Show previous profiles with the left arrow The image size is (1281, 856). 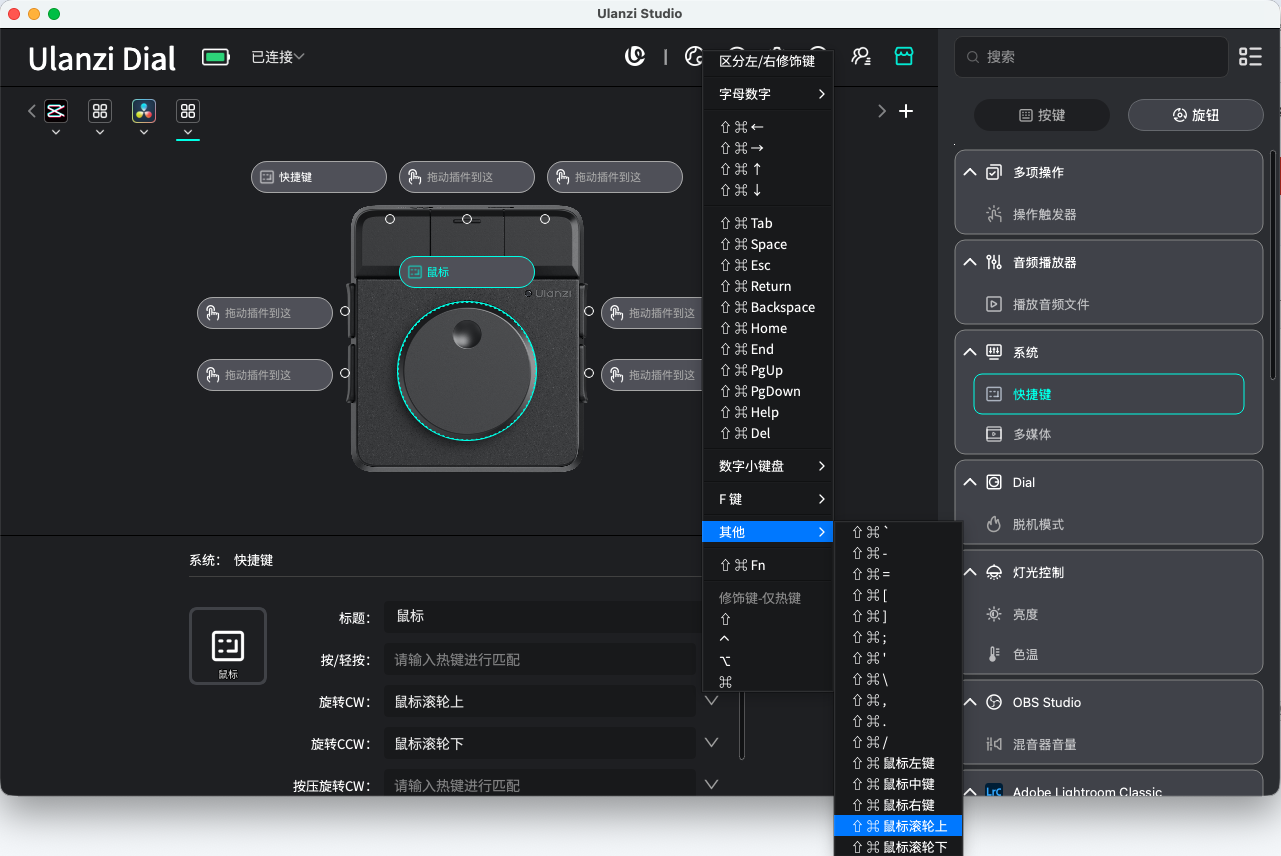click(x=32, y=111)
